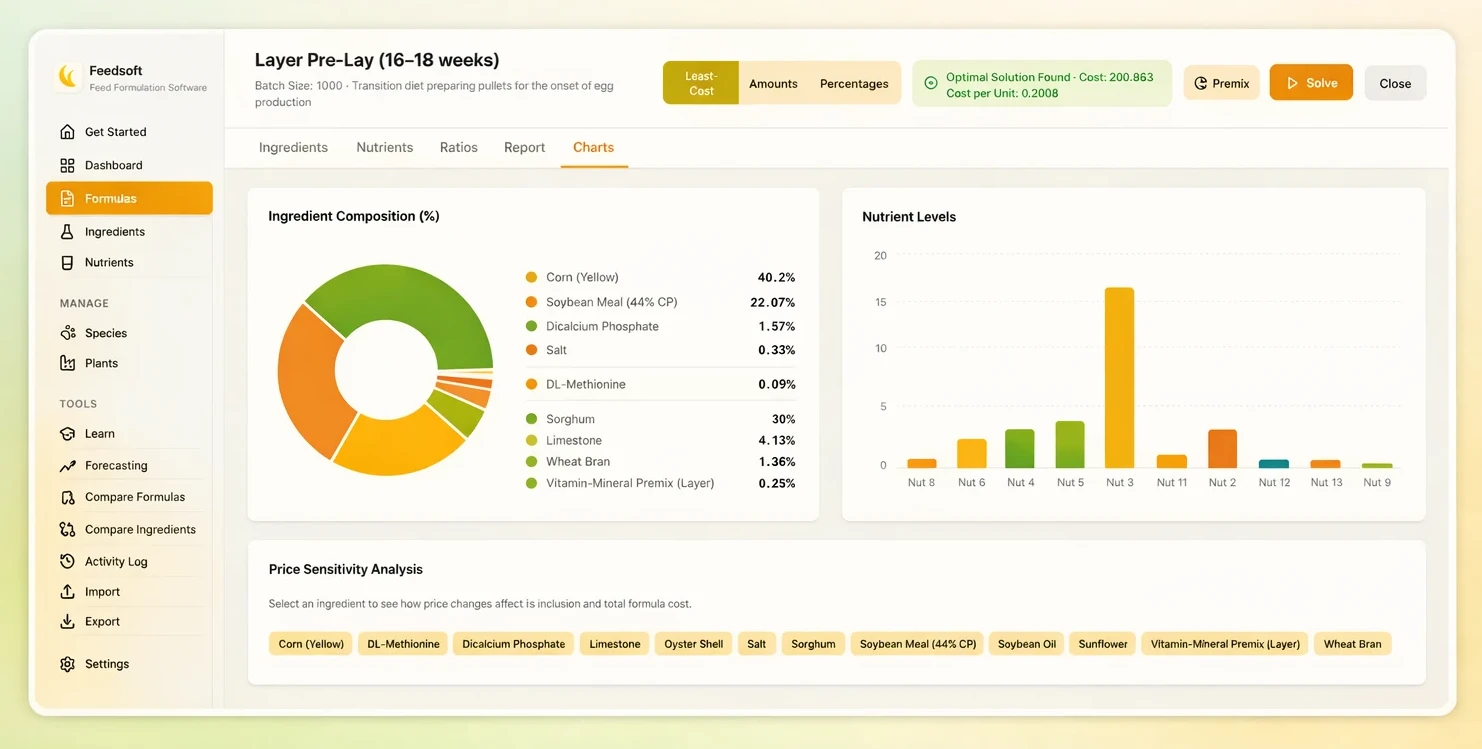Open the Forecasting tool
The width and height of the screenshot is (1482, 749).
pyautogui.click(x=113, y=465)
